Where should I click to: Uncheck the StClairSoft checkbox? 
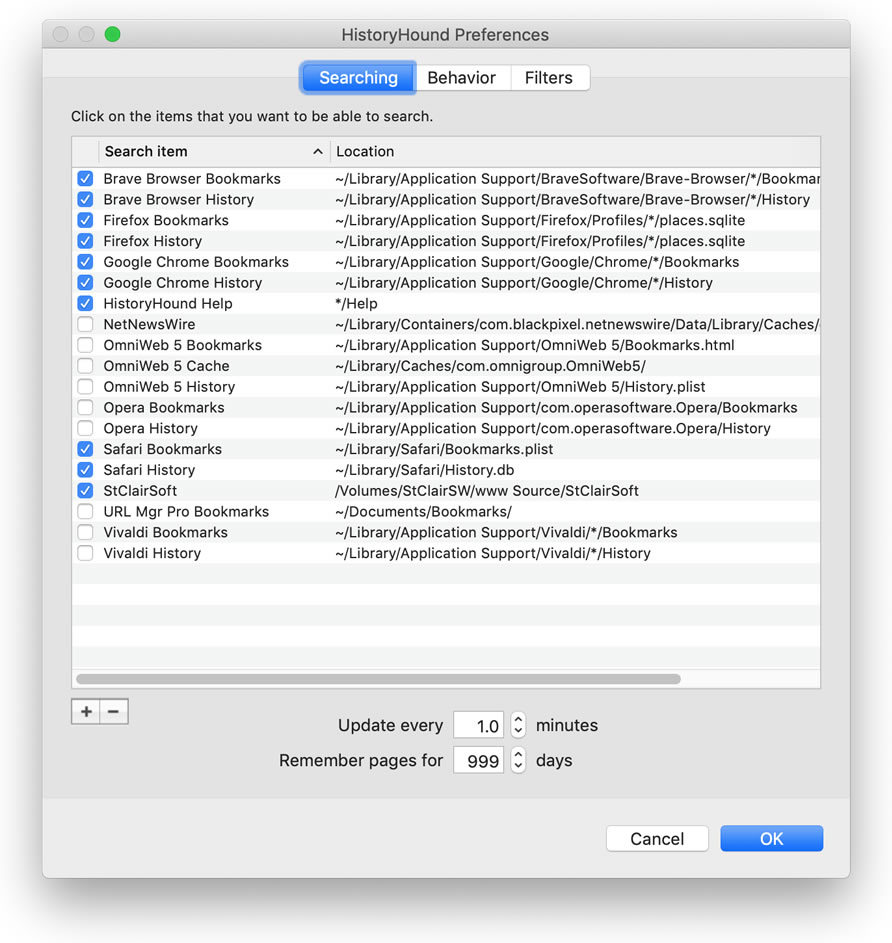[85, 491]
